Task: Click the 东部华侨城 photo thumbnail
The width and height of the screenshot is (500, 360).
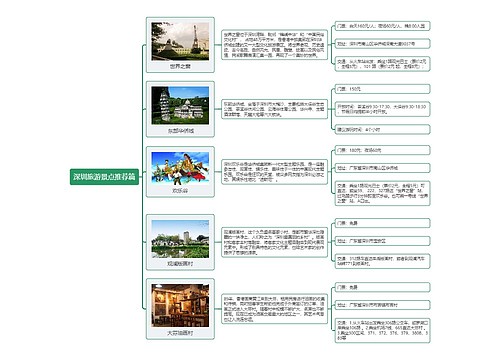Action: tap(180, 105)
